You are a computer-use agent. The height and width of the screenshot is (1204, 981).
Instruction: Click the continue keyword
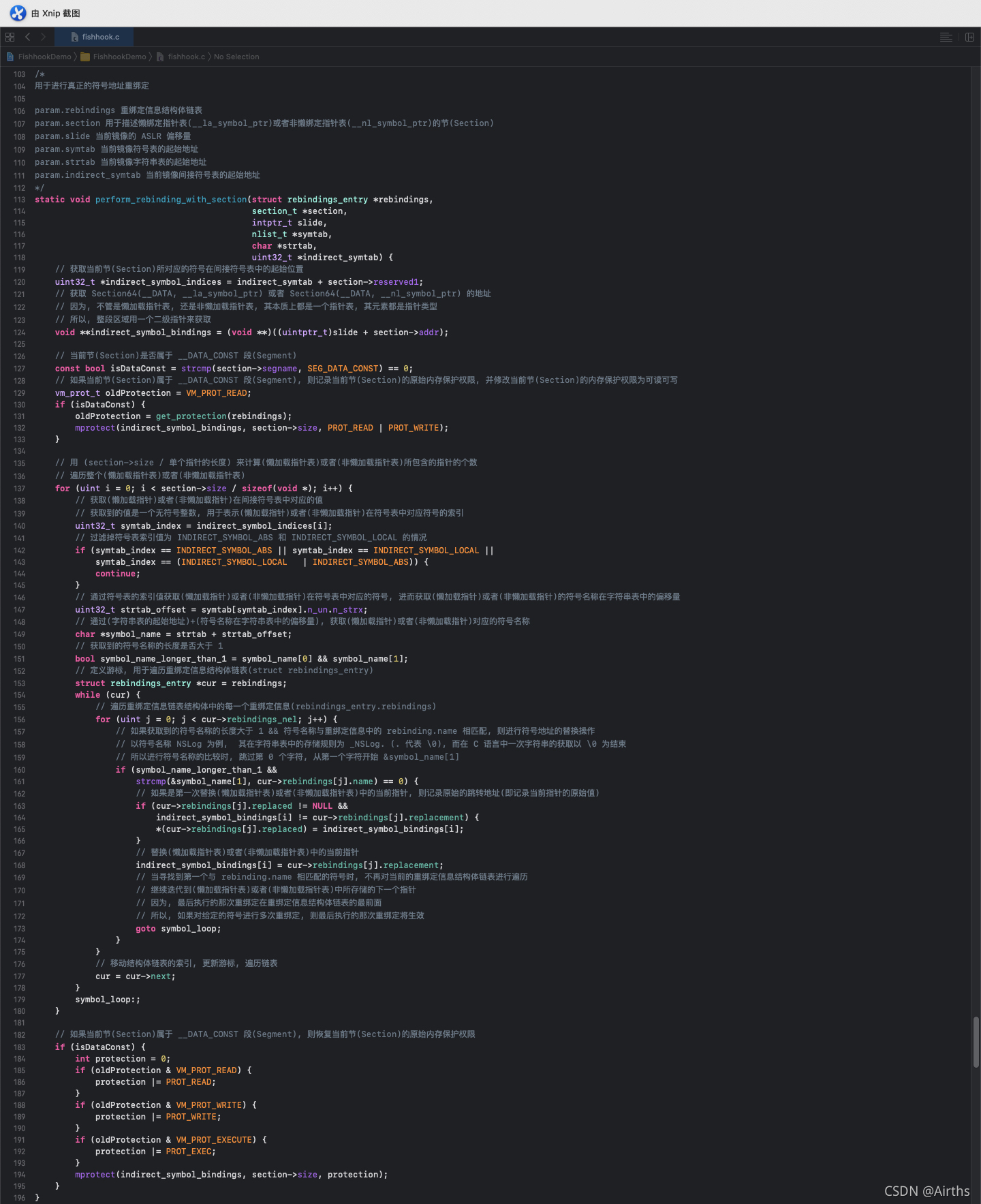click(x=116, y=574)
